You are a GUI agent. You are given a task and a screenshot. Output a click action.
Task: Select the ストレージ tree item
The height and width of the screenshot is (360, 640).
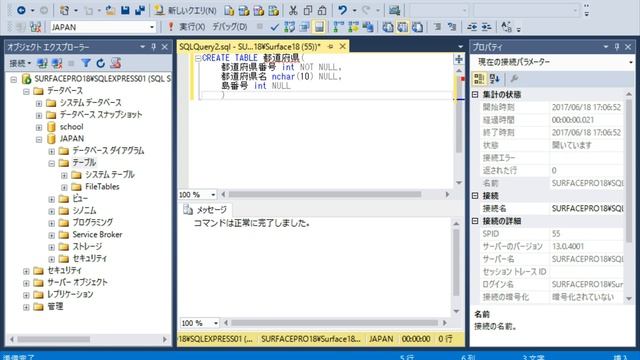point(87,247)
